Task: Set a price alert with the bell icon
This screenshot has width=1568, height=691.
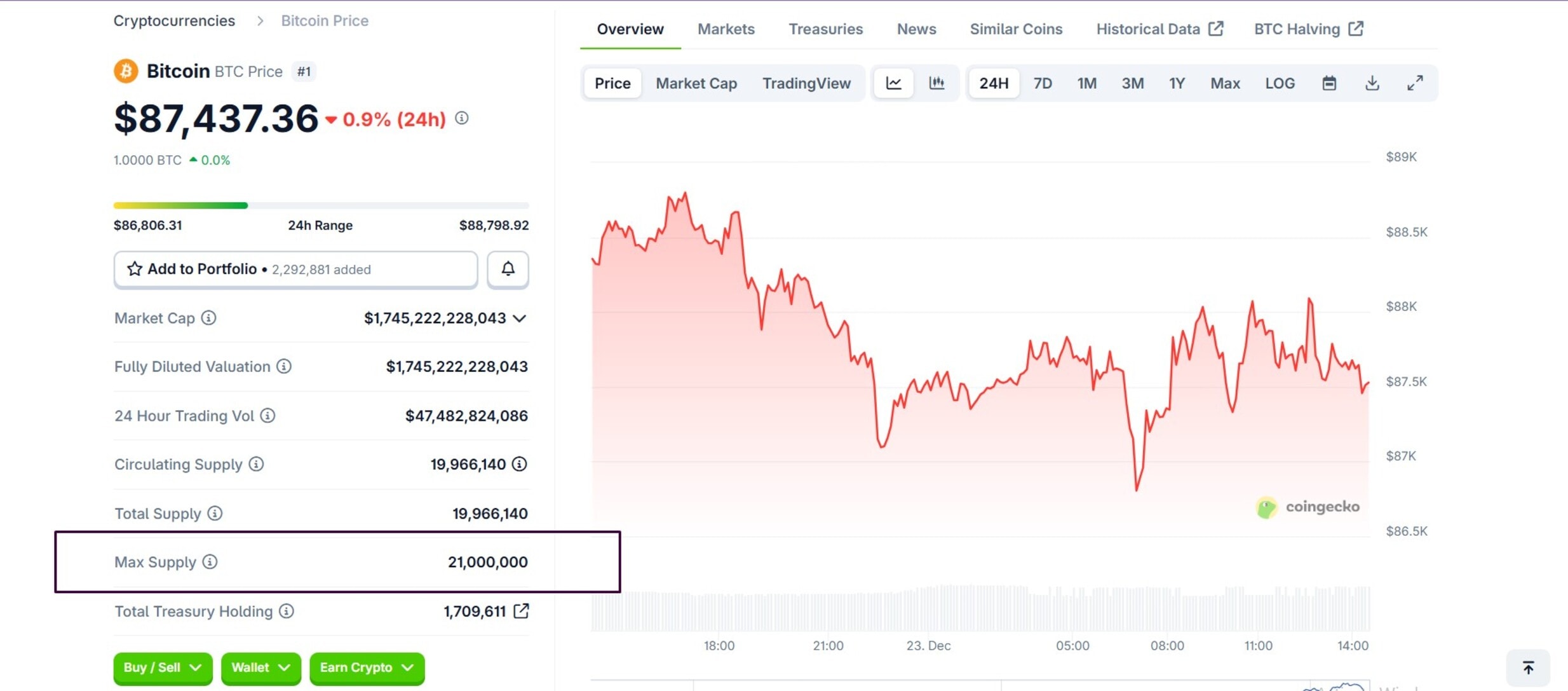Action: point(507,269)
